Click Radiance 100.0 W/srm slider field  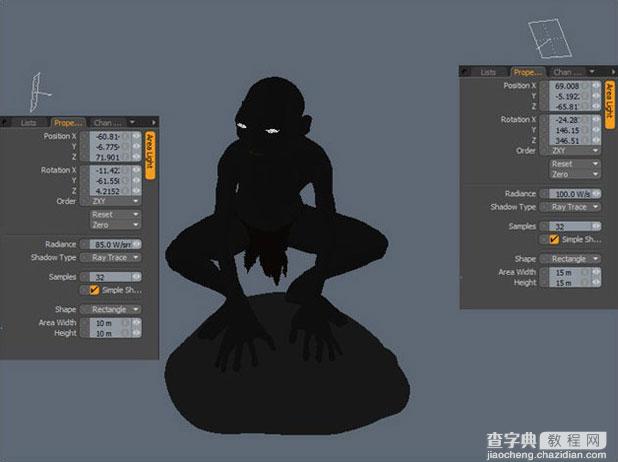point(571,194)
